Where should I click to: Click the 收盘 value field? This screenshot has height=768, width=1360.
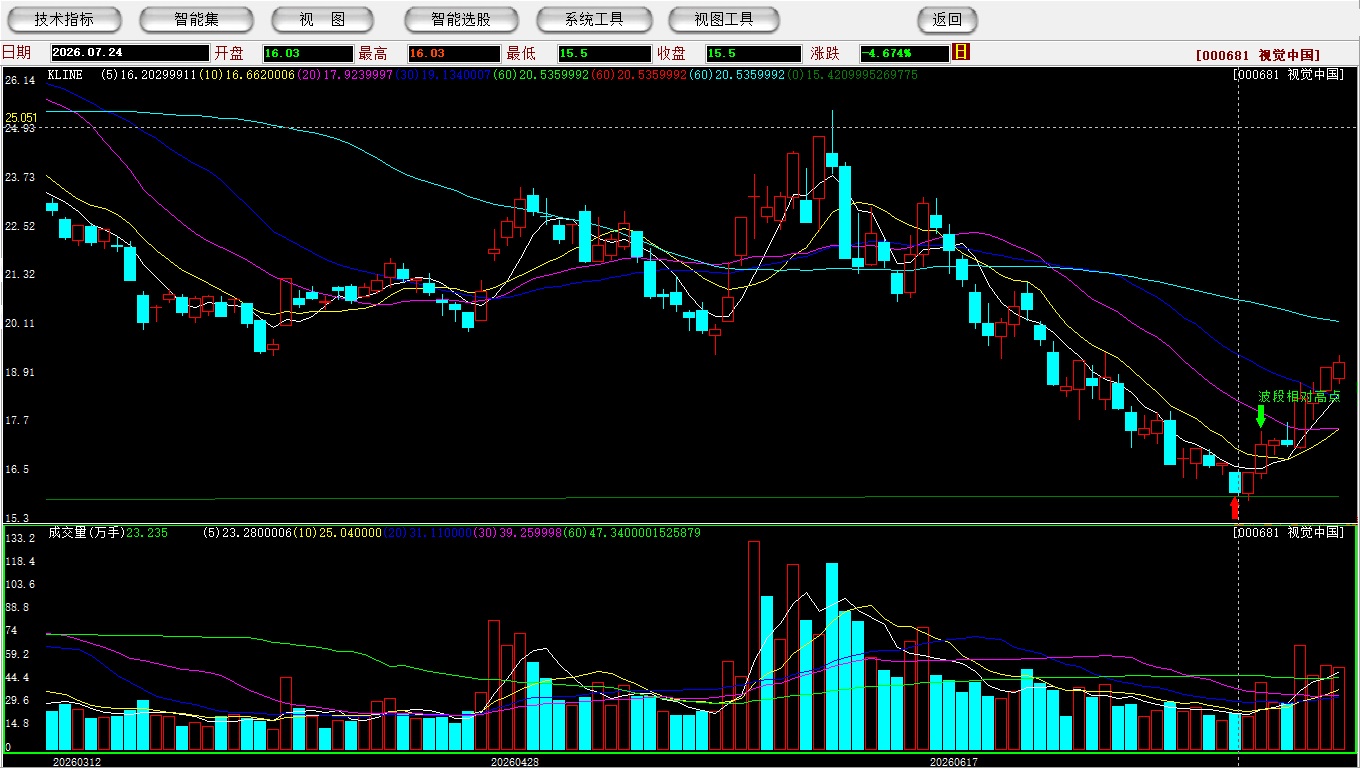click(x=754, y=53)
